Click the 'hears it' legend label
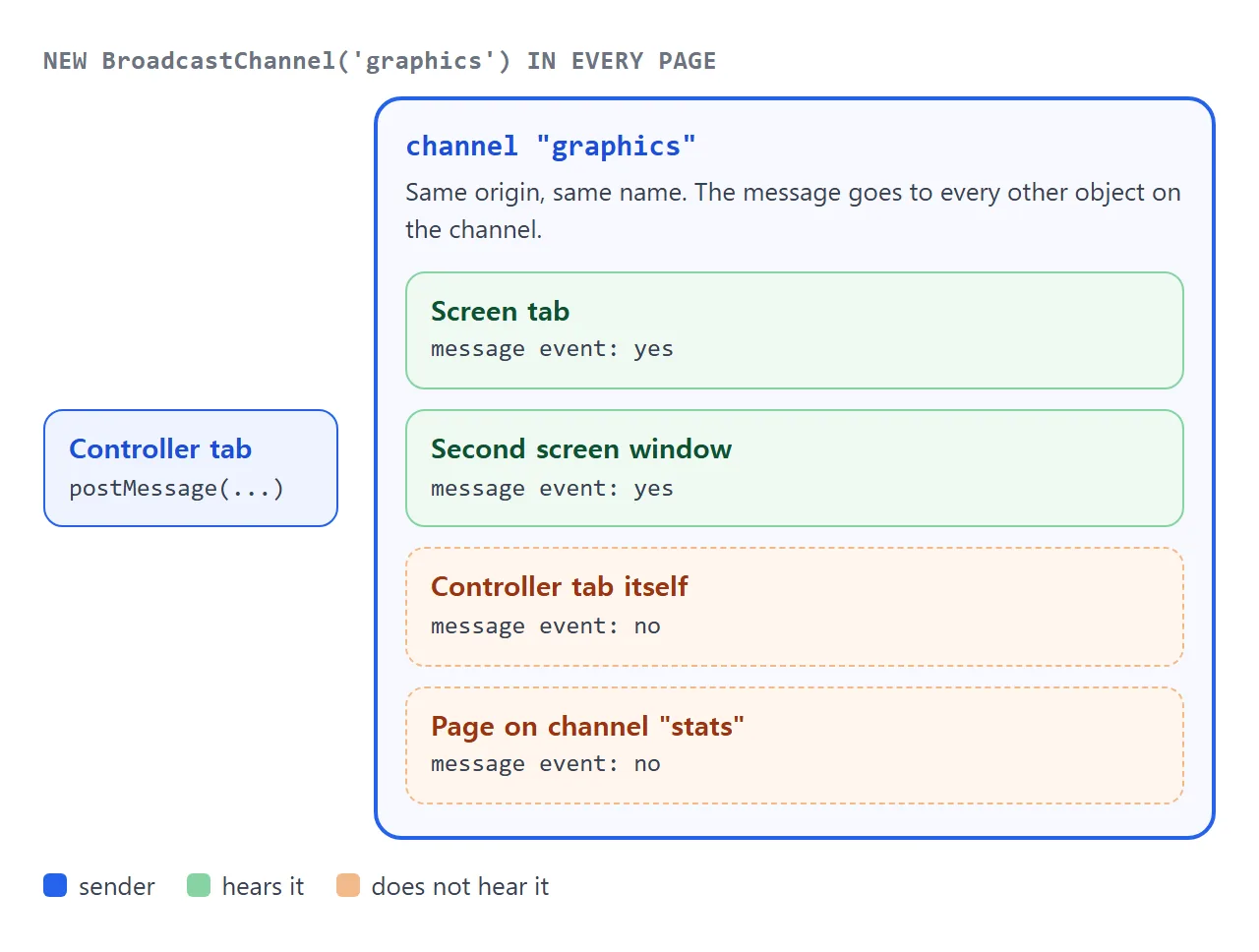The width and height of the screenshot is (1259, 952). [263, 886]
